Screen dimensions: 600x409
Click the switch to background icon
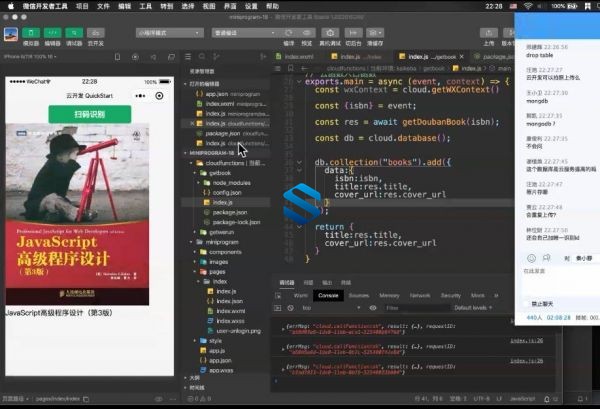pos(353,33)
